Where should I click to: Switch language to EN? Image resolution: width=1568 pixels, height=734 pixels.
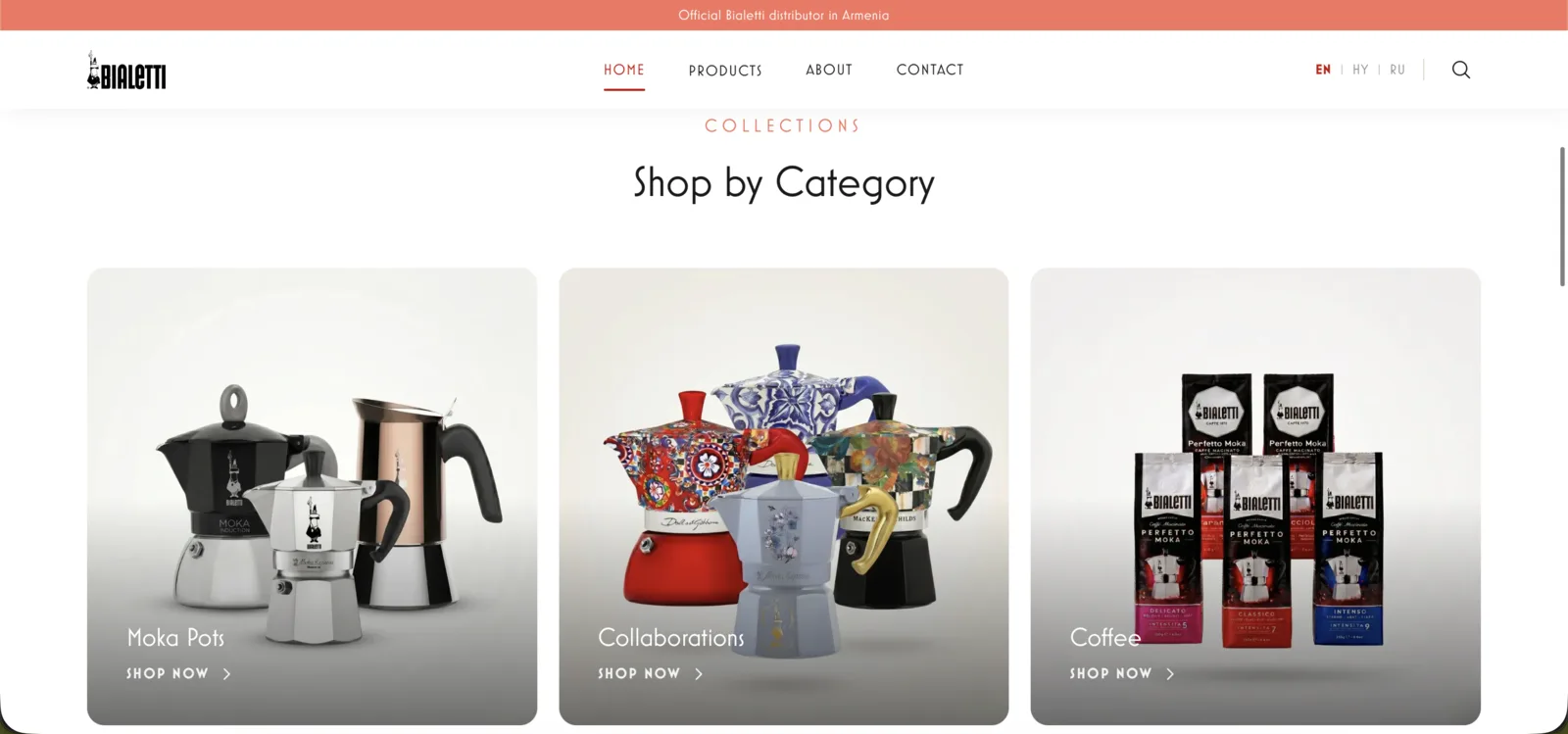(x=1323, y=70)
